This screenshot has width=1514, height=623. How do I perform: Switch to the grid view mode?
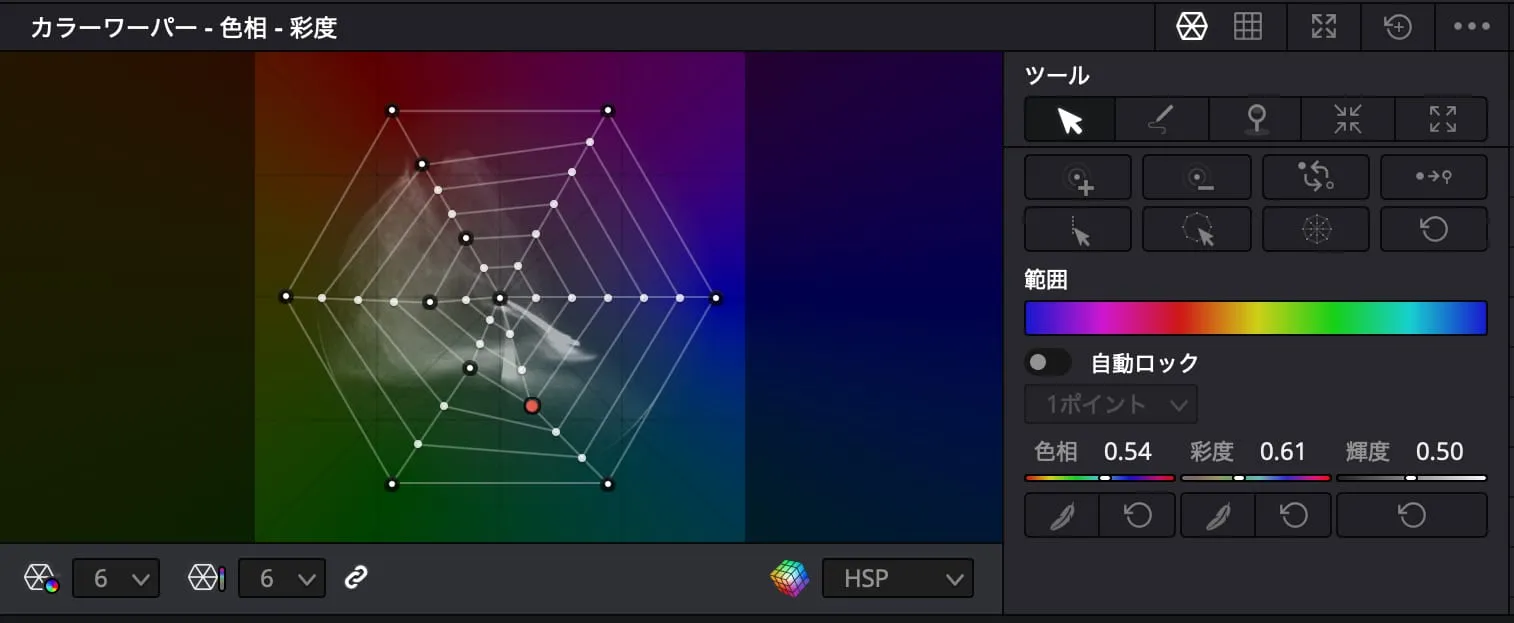click(1247, 27)
